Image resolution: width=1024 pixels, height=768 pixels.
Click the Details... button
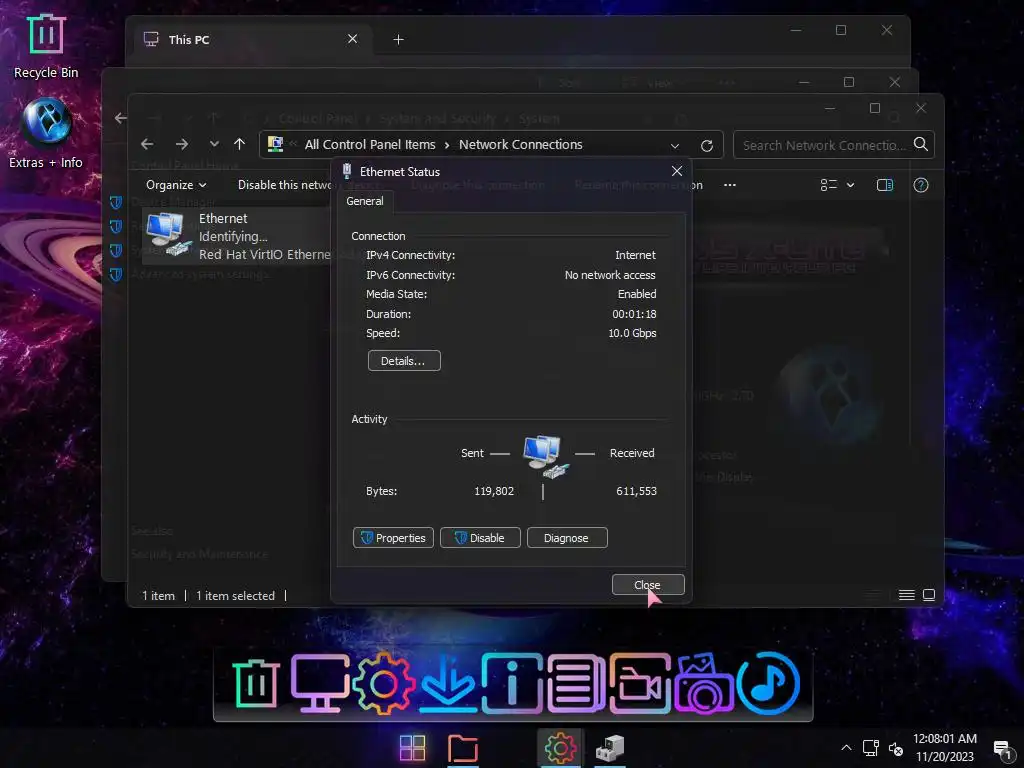coord(404,360)
